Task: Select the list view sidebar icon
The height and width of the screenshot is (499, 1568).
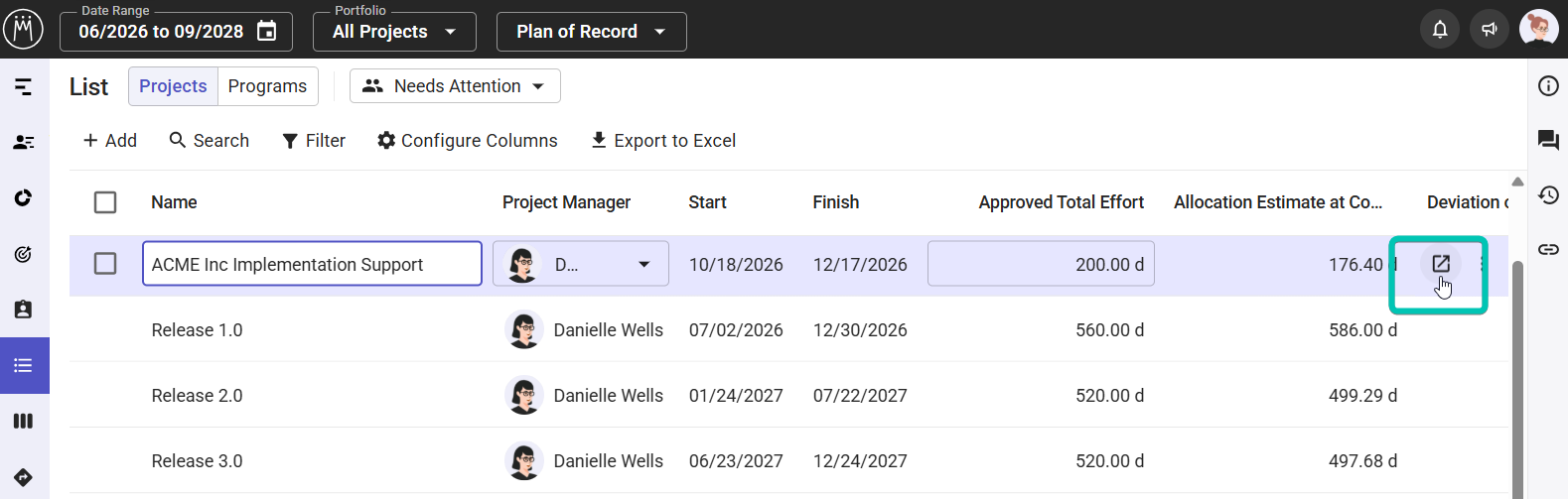Action: [24, 365]
